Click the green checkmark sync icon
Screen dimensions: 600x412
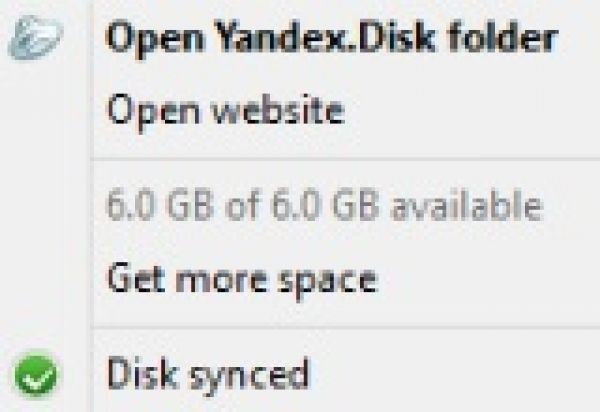37,375
